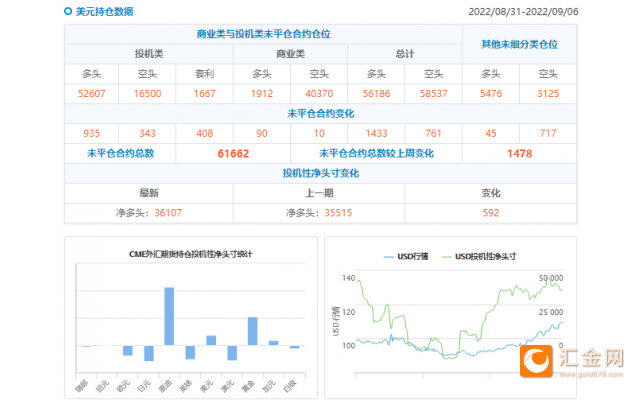Click the 白银 x-axis label
Screen dimensions: 640x400
click(x=290, y=386)
